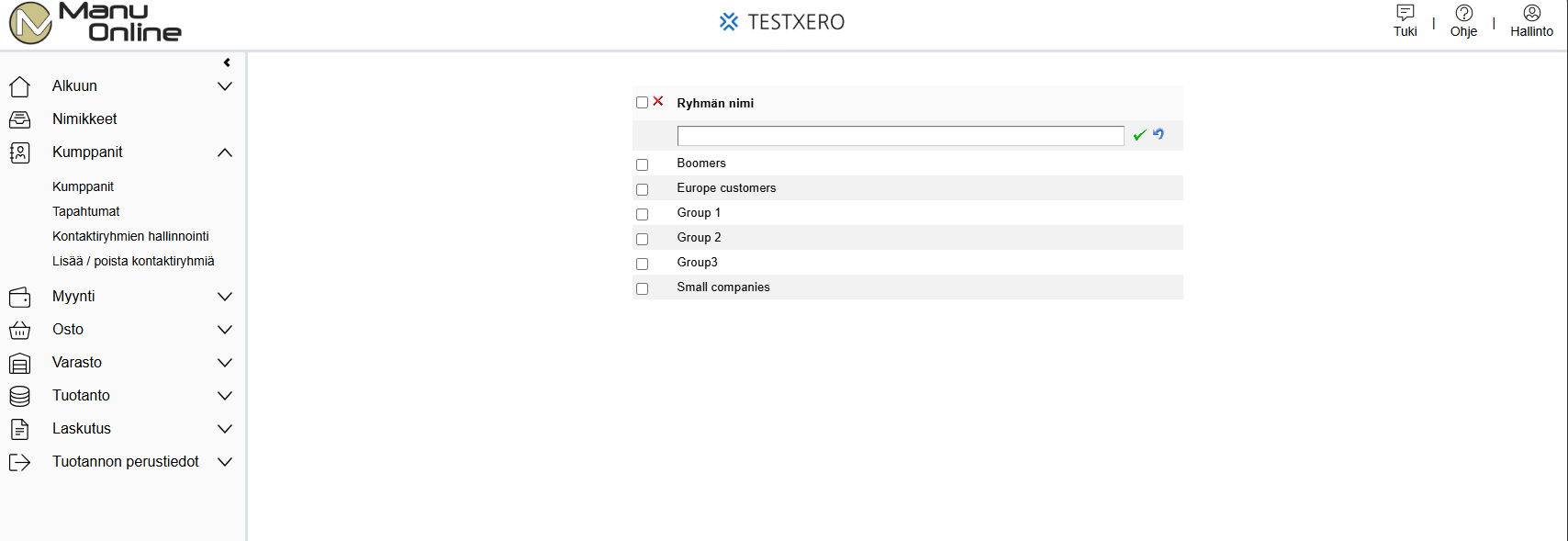Viewport: 1568px width, 541px height.
Task: Click the red X delete icon
Action: click(x=658, y=101)
